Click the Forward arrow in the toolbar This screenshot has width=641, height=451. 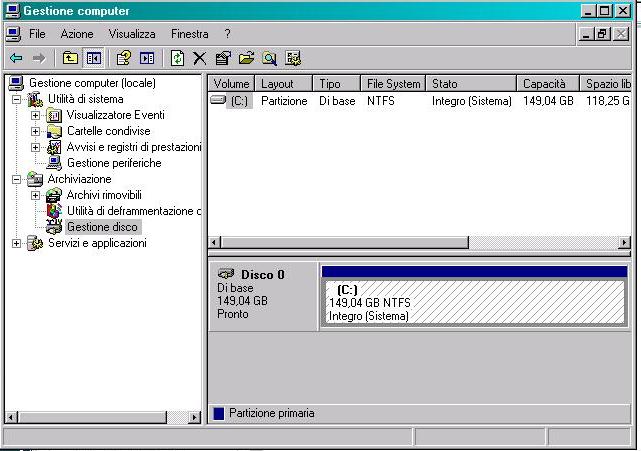[39, 58]
